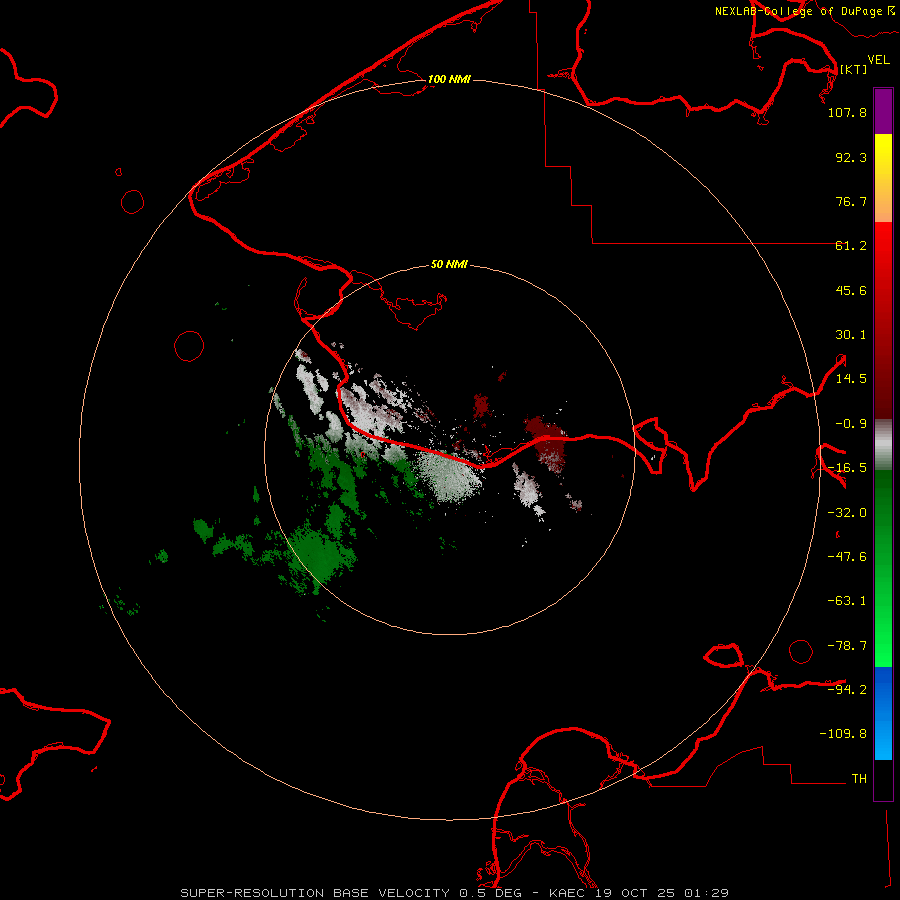Click the 14.5 legend value

click(x=851, y=379)
